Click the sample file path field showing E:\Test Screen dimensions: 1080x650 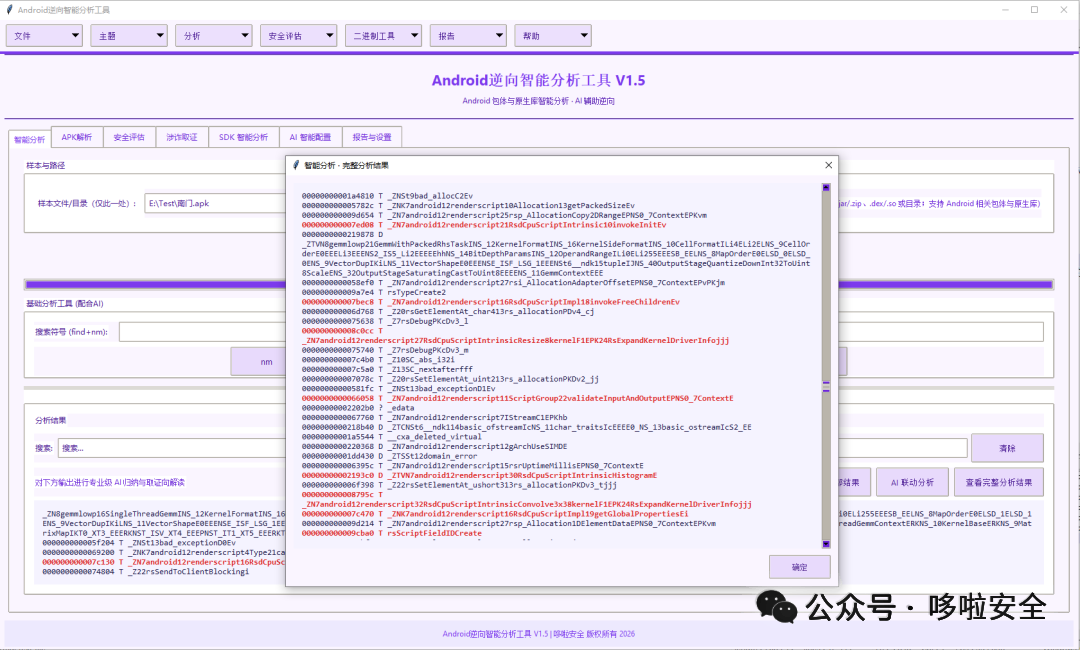(x=216, y=203)
